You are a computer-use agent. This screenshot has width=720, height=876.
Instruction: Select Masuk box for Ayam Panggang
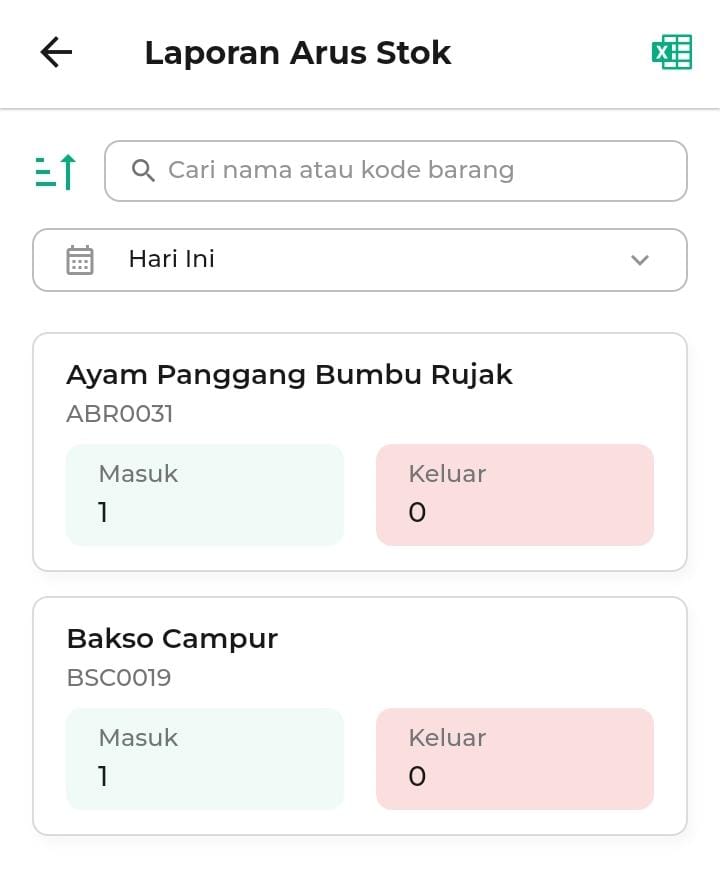[205, 495]
